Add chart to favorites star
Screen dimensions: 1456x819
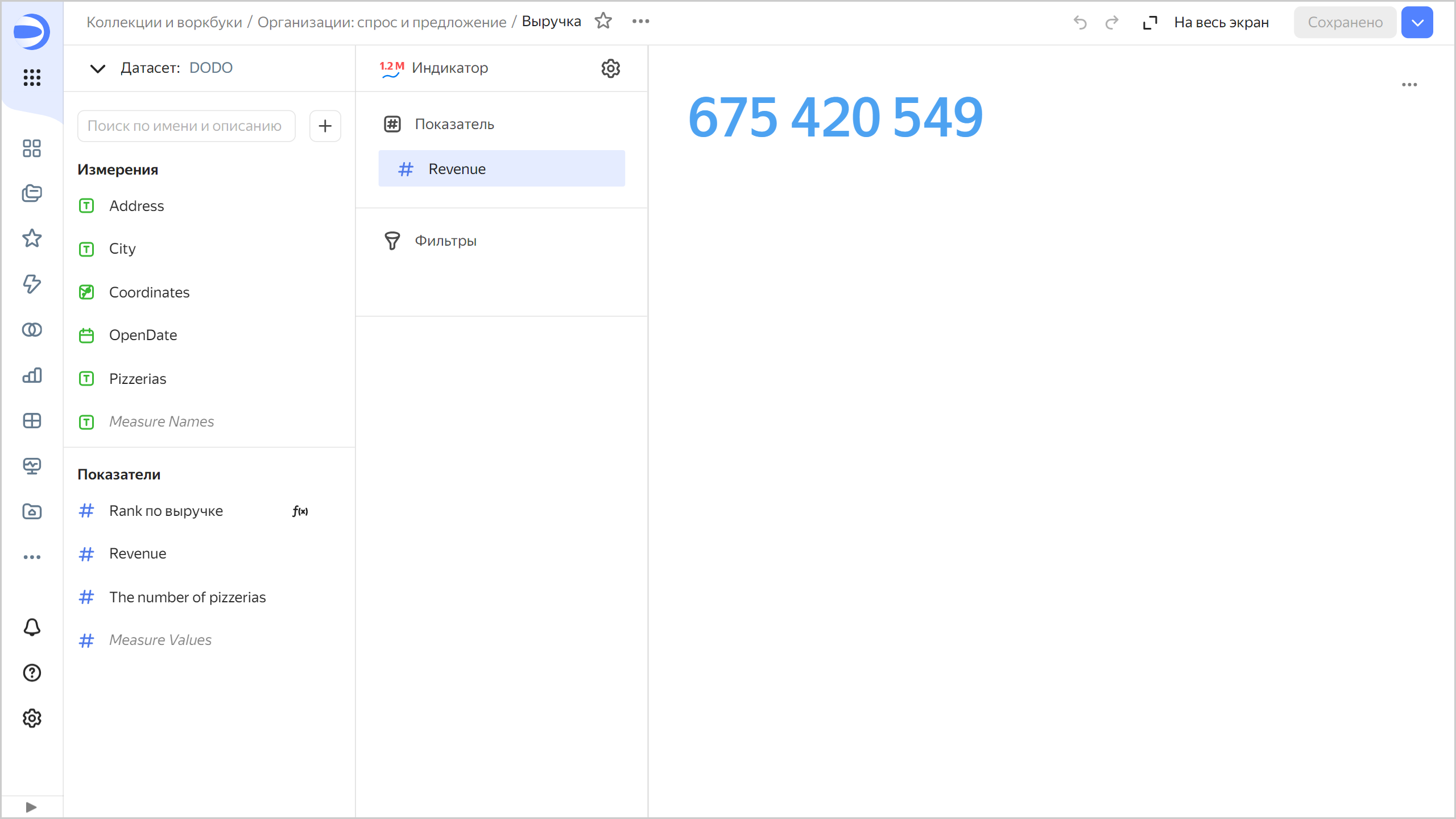(x=603, y=22)
